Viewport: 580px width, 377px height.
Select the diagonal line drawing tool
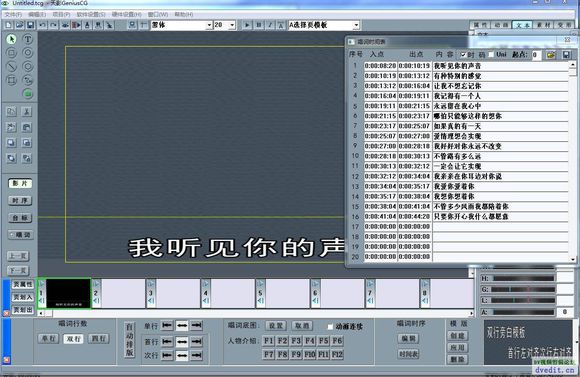11,67
